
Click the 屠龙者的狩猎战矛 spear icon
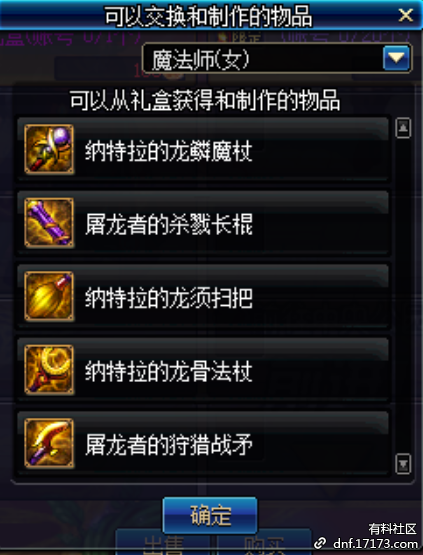pos(49,444)
